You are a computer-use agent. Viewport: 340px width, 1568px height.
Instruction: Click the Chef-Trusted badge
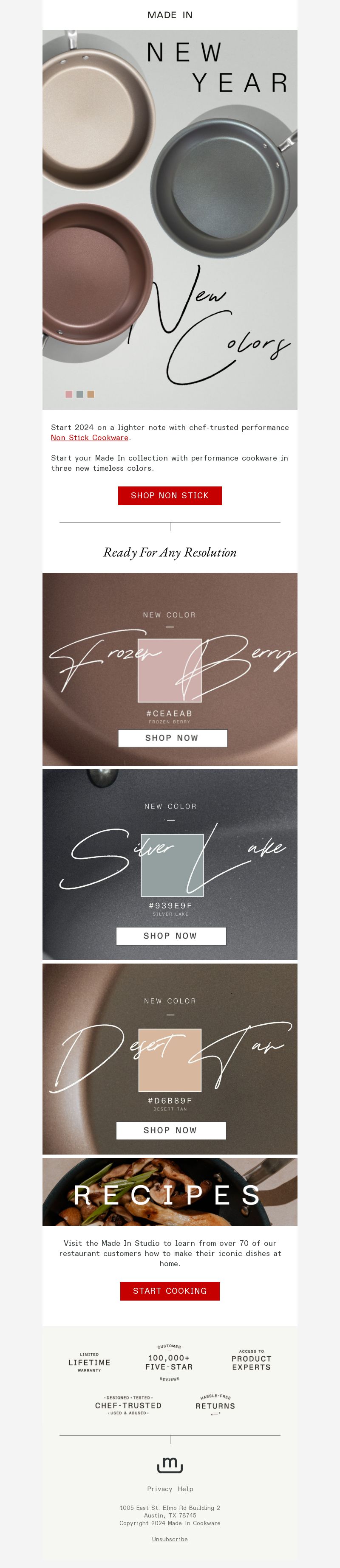pos(128,1405)
